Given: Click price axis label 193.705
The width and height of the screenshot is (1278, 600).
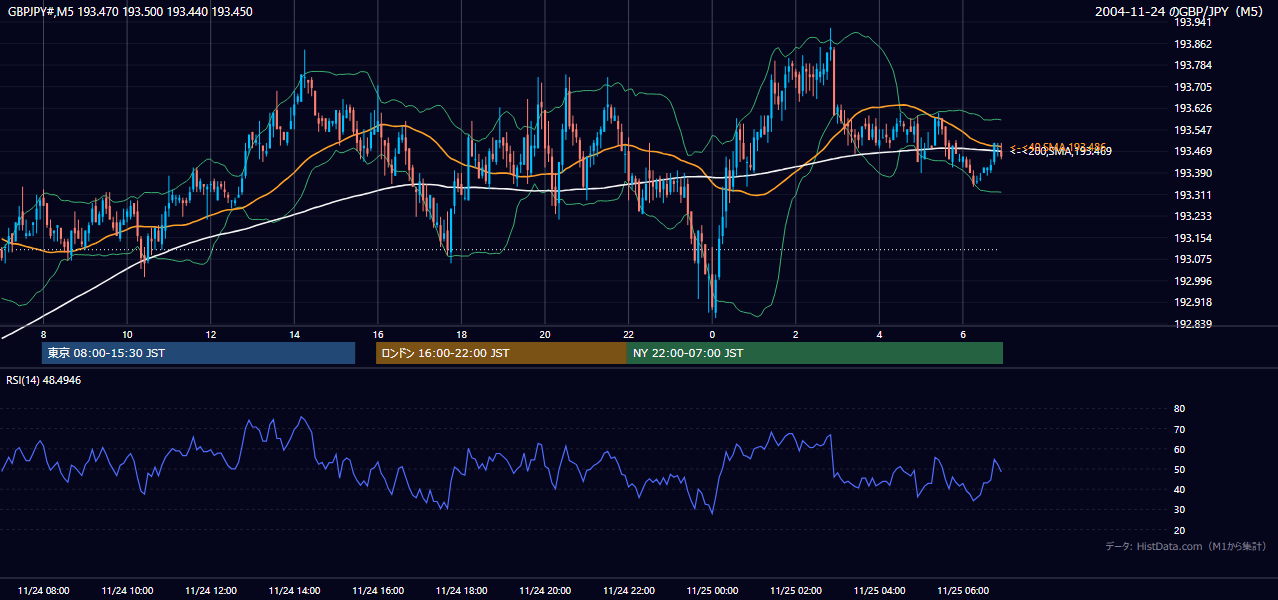Looking at the screenshot, I should click(1193, 87).
